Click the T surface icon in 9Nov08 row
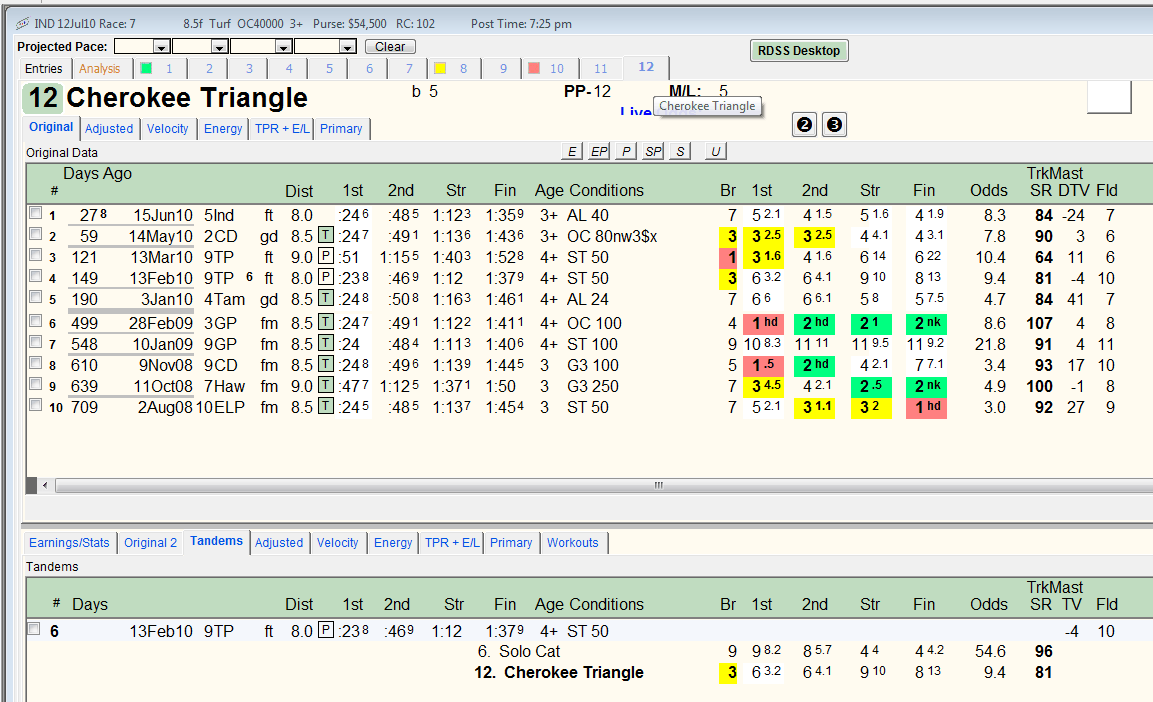Screen dimensions: 1153x702 326,365
